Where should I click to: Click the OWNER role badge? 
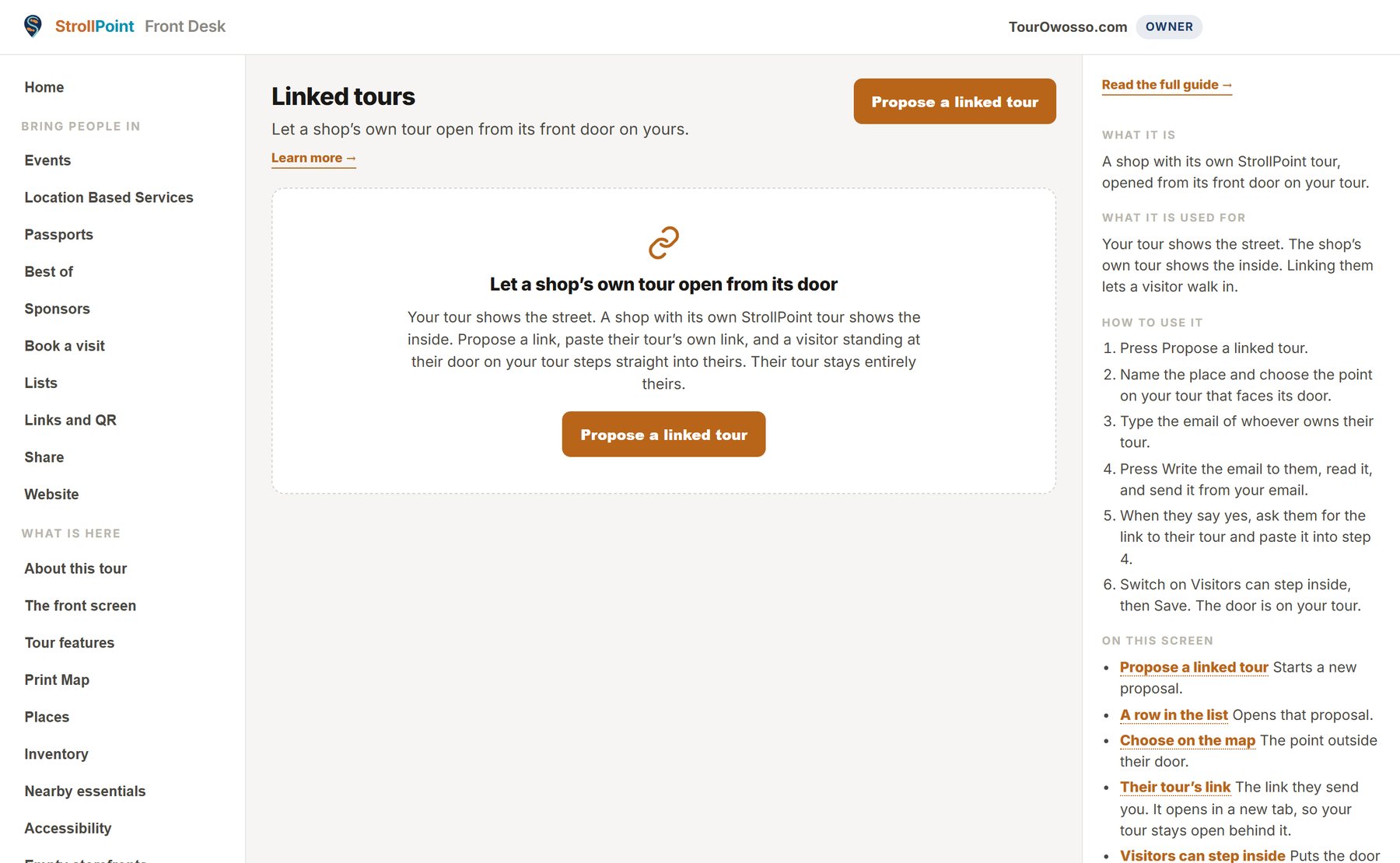(x=1169, y=26)
